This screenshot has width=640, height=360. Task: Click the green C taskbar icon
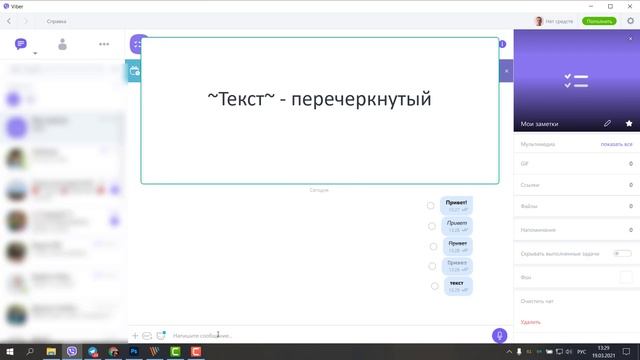pyautogui.click(x=176, y=351)
